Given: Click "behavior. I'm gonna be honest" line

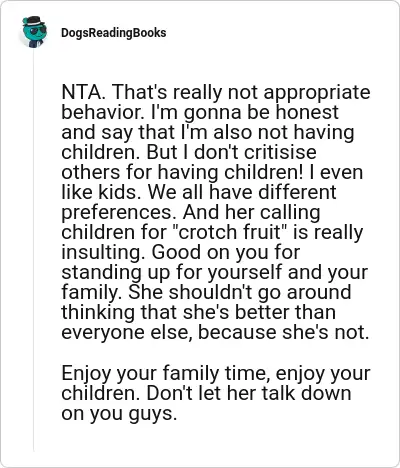Looking at the screenshot, I should point(200,112).
